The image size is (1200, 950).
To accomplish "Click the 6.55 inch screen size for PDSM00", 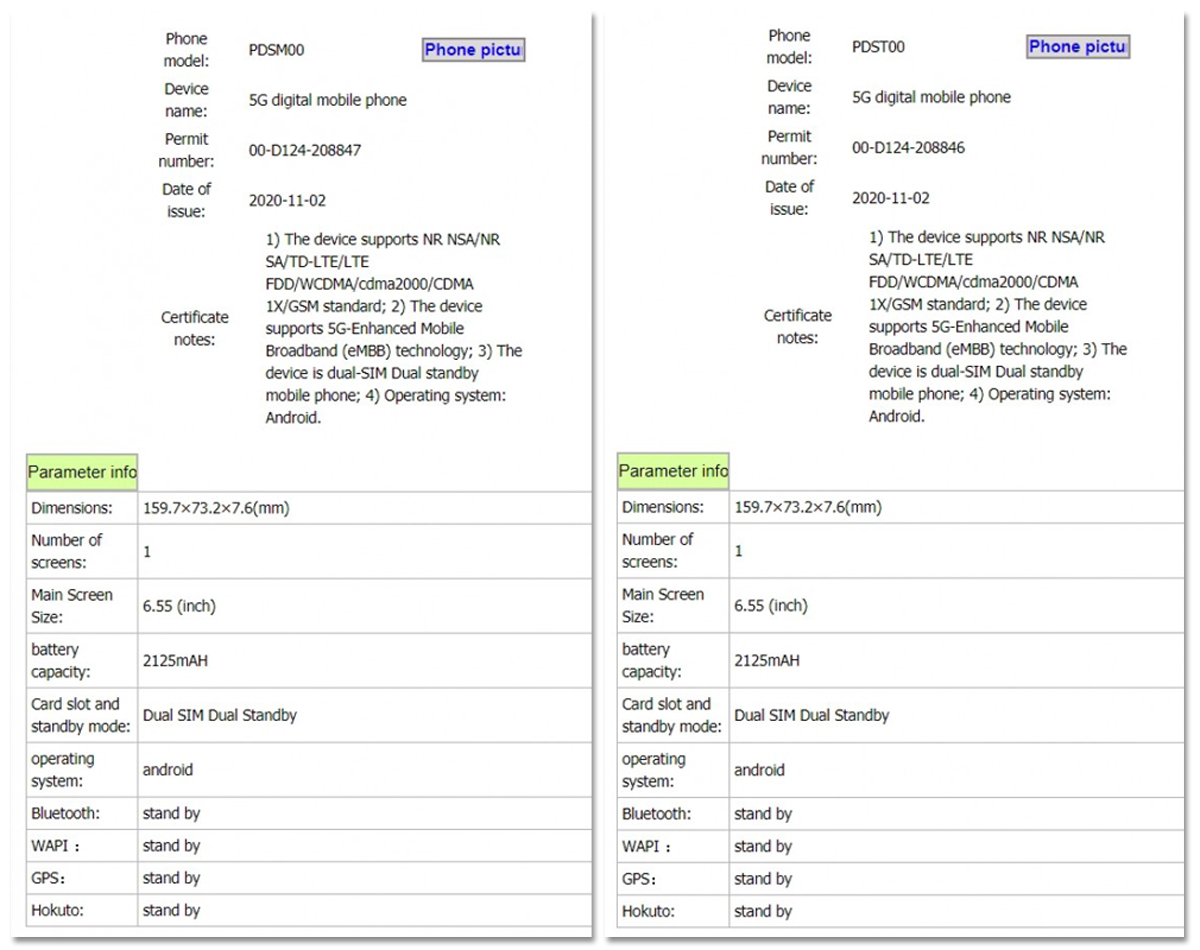I will tap(179, 606).
